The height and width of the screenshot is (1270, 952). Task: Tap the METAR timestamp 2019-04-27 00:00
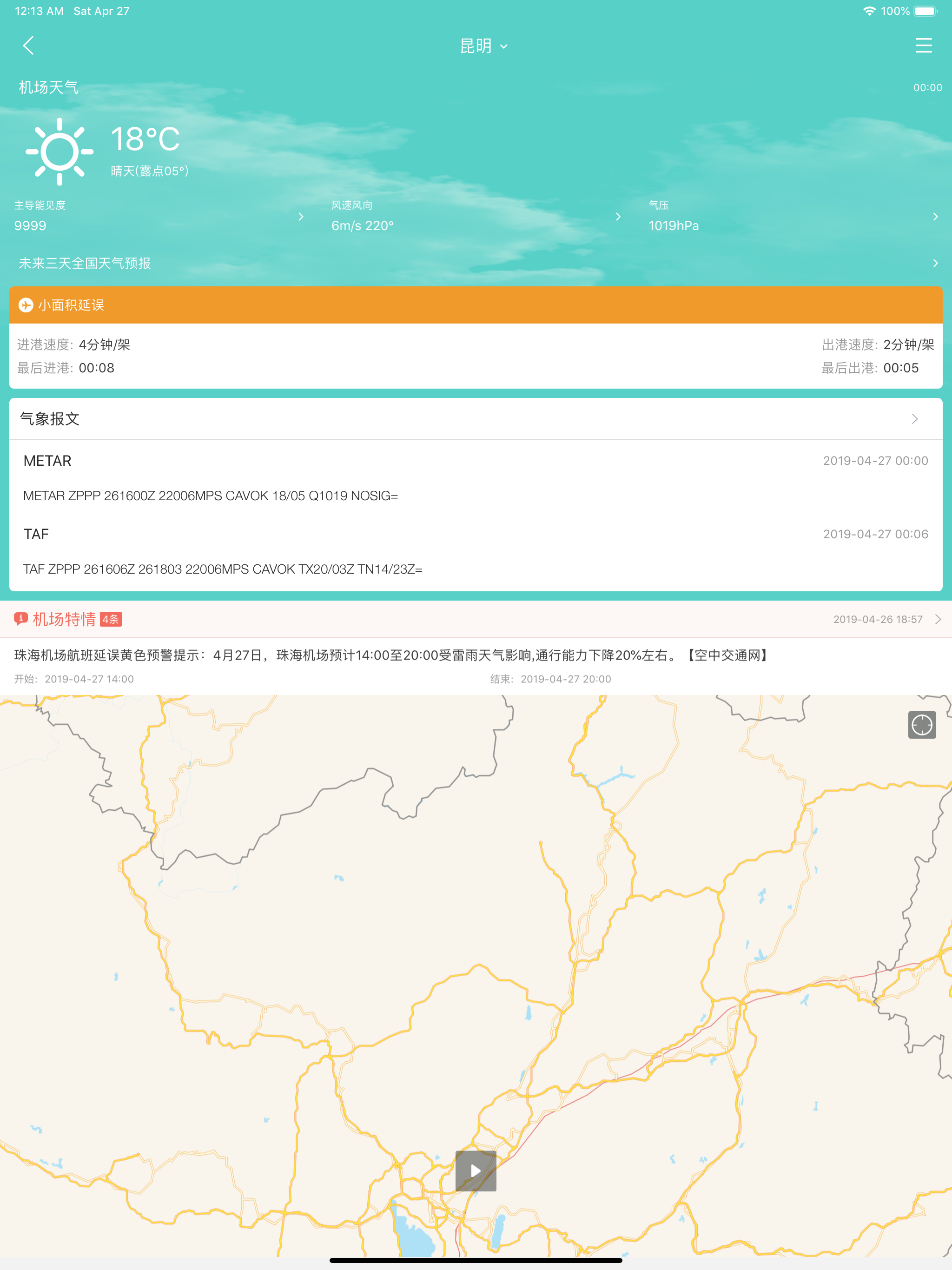(875, 461)
